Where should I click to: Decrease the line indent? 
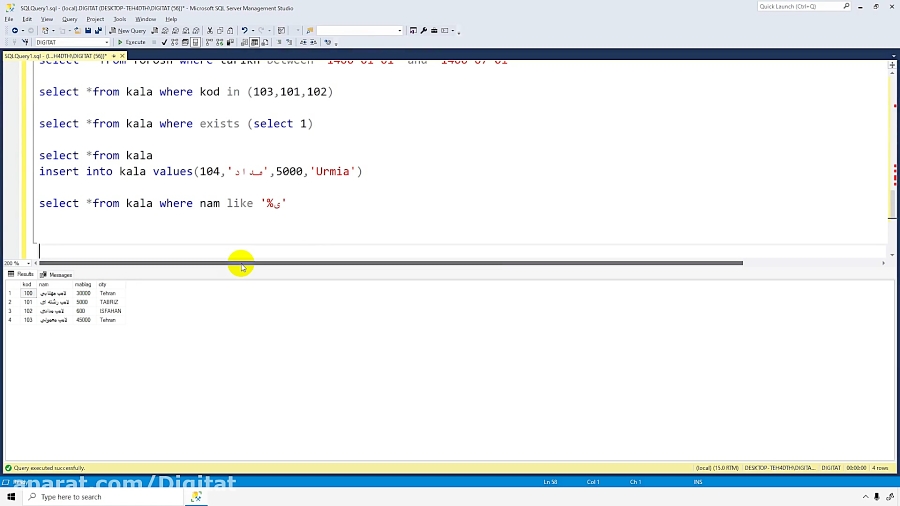click(x=303, y=42)
